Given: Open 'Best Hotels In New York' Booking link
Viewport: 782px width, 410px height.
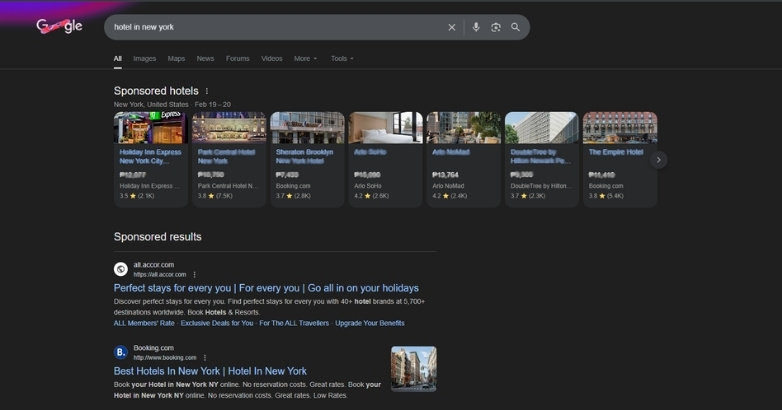Looking at the screenshot, I should (210, 371).
